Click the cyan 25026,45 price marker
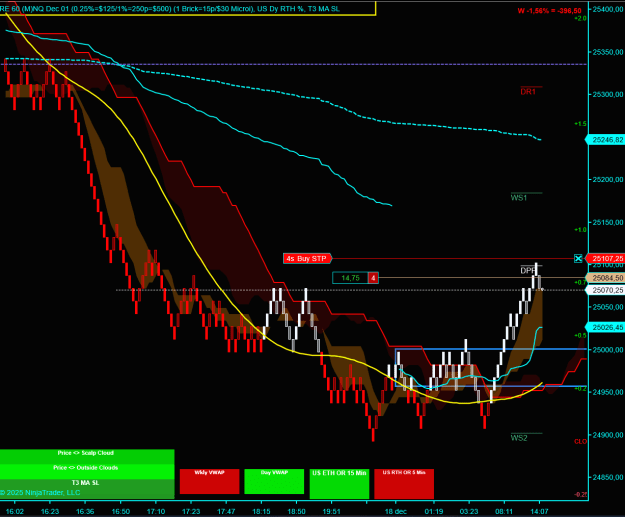 pyautogui.click(x=606, y=327)
